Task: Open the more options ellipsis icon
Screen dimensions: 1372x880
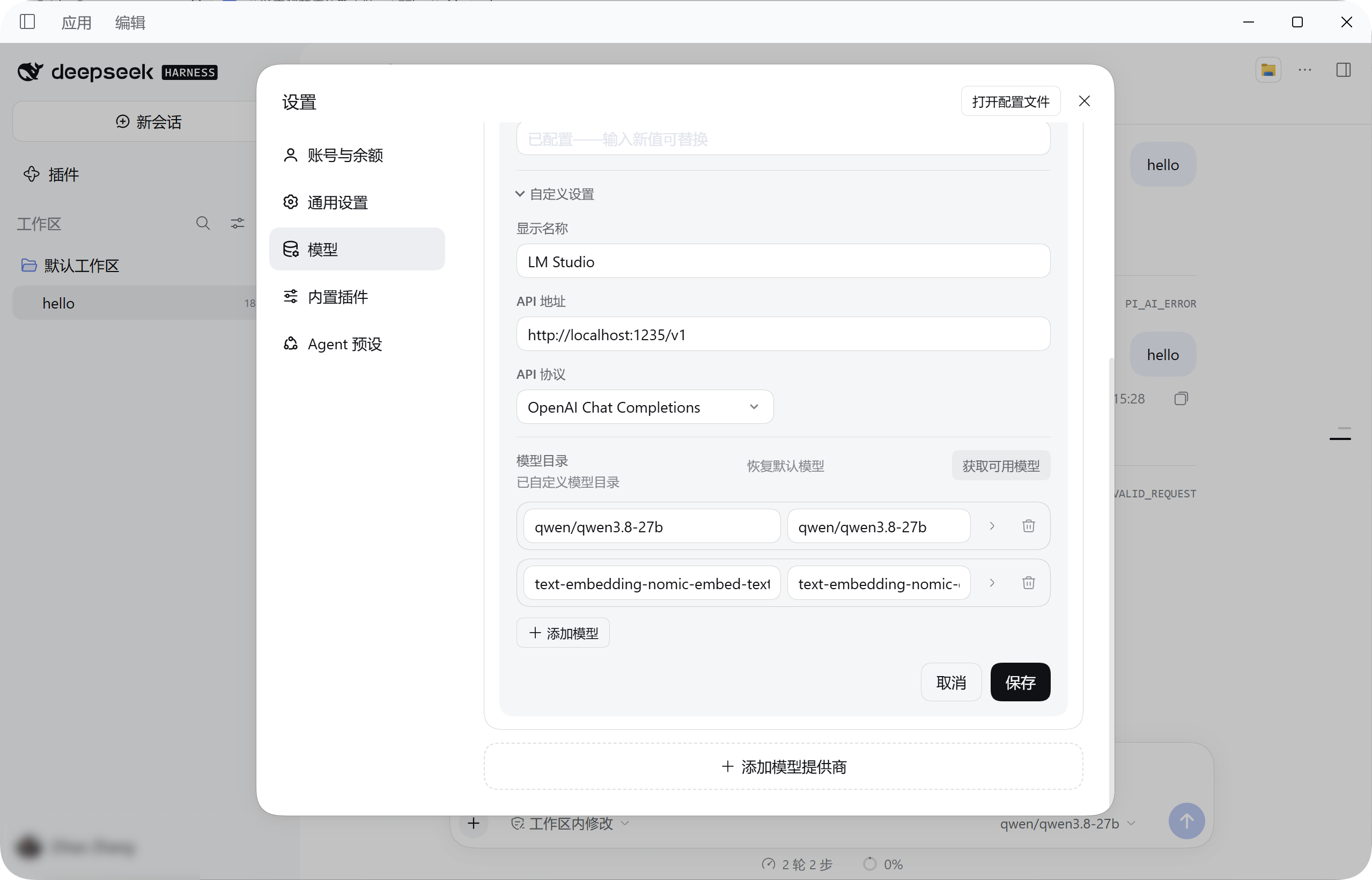Action: point(1304,70)
